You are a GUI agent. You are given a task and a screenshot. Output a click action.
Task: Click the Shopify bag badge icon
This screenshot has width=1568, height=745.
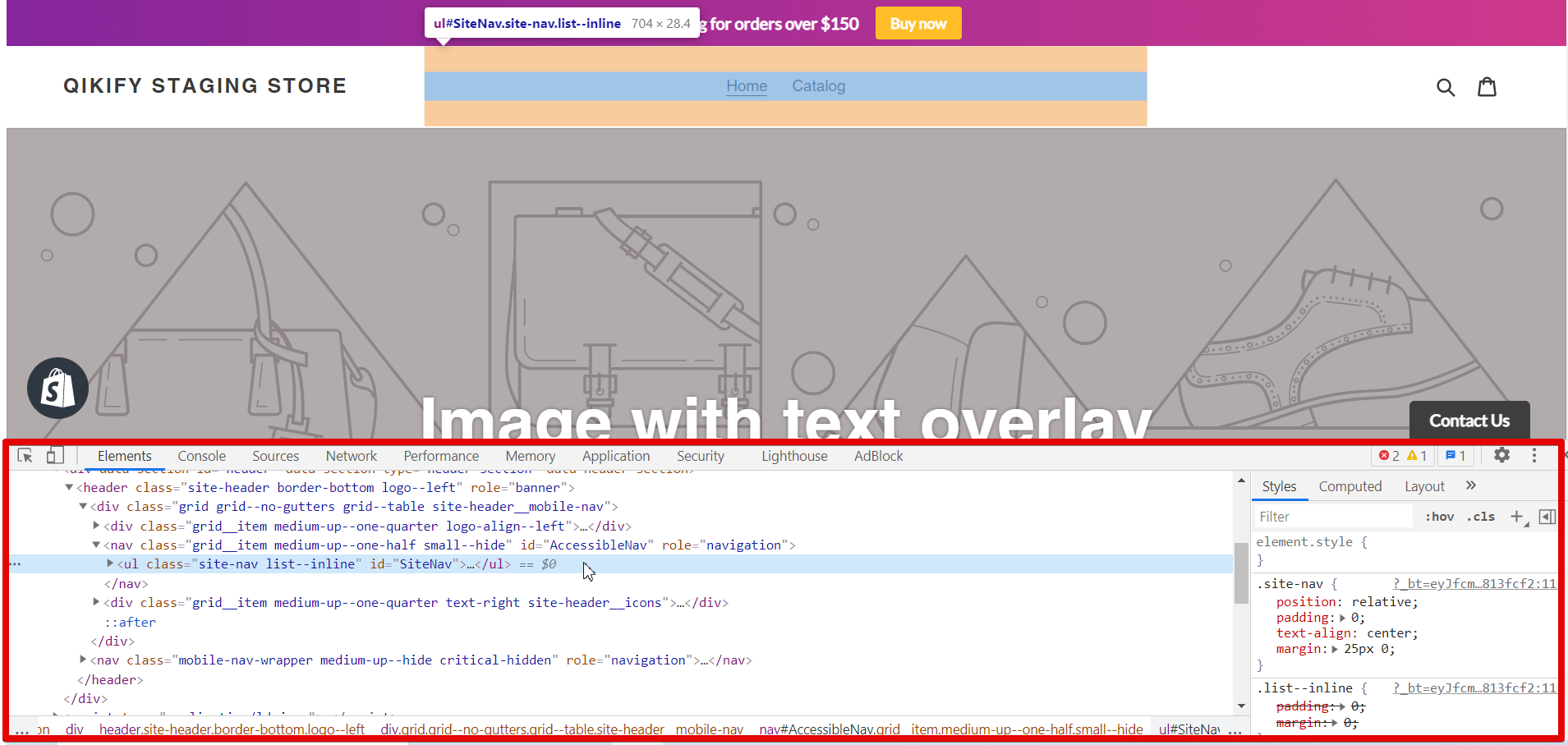tap(57, 388)
